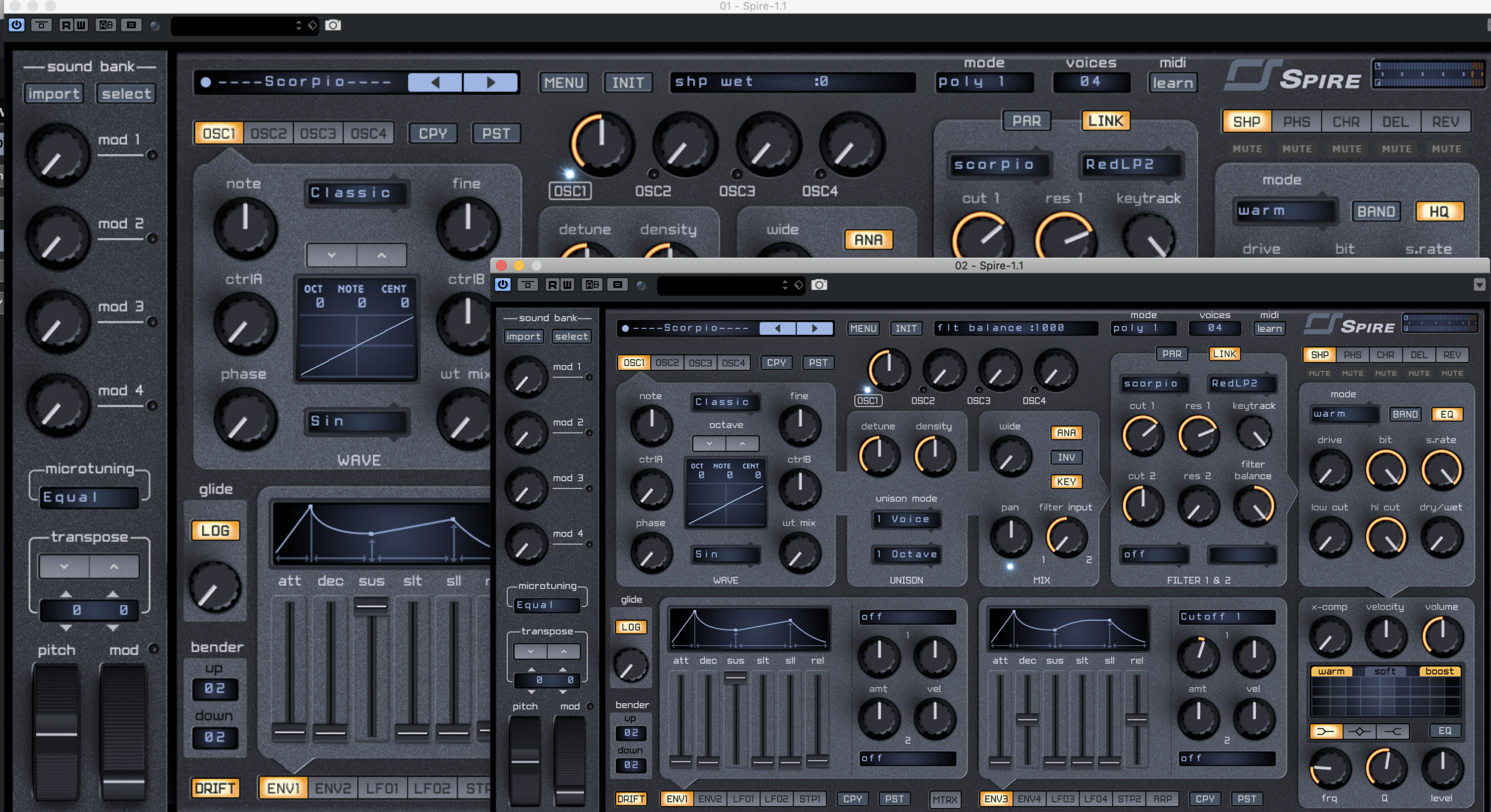This screenshot has width=1491, height=812.
Task: Click the pitch wheel in 01 Spire window
Action: [56, 732]
